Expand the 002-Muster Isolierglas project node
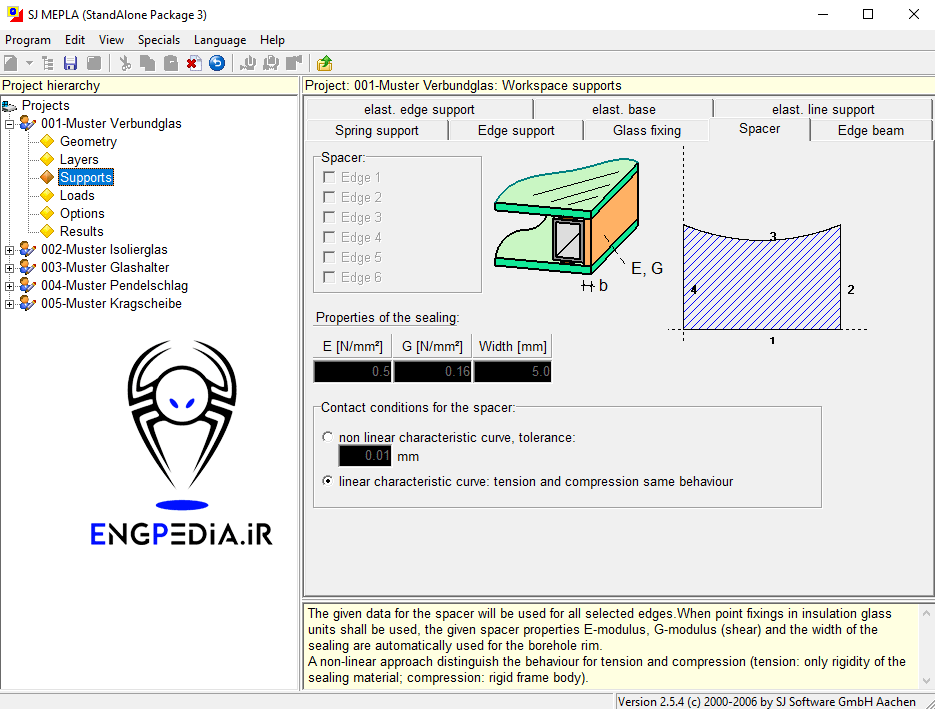The image size is (935, 709). 10,250
